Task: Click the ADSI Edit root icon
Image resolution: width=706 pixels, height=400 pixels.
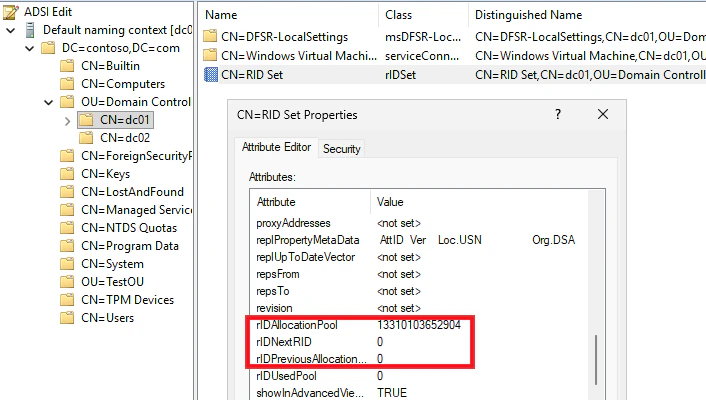Action: tap(11, 12)
